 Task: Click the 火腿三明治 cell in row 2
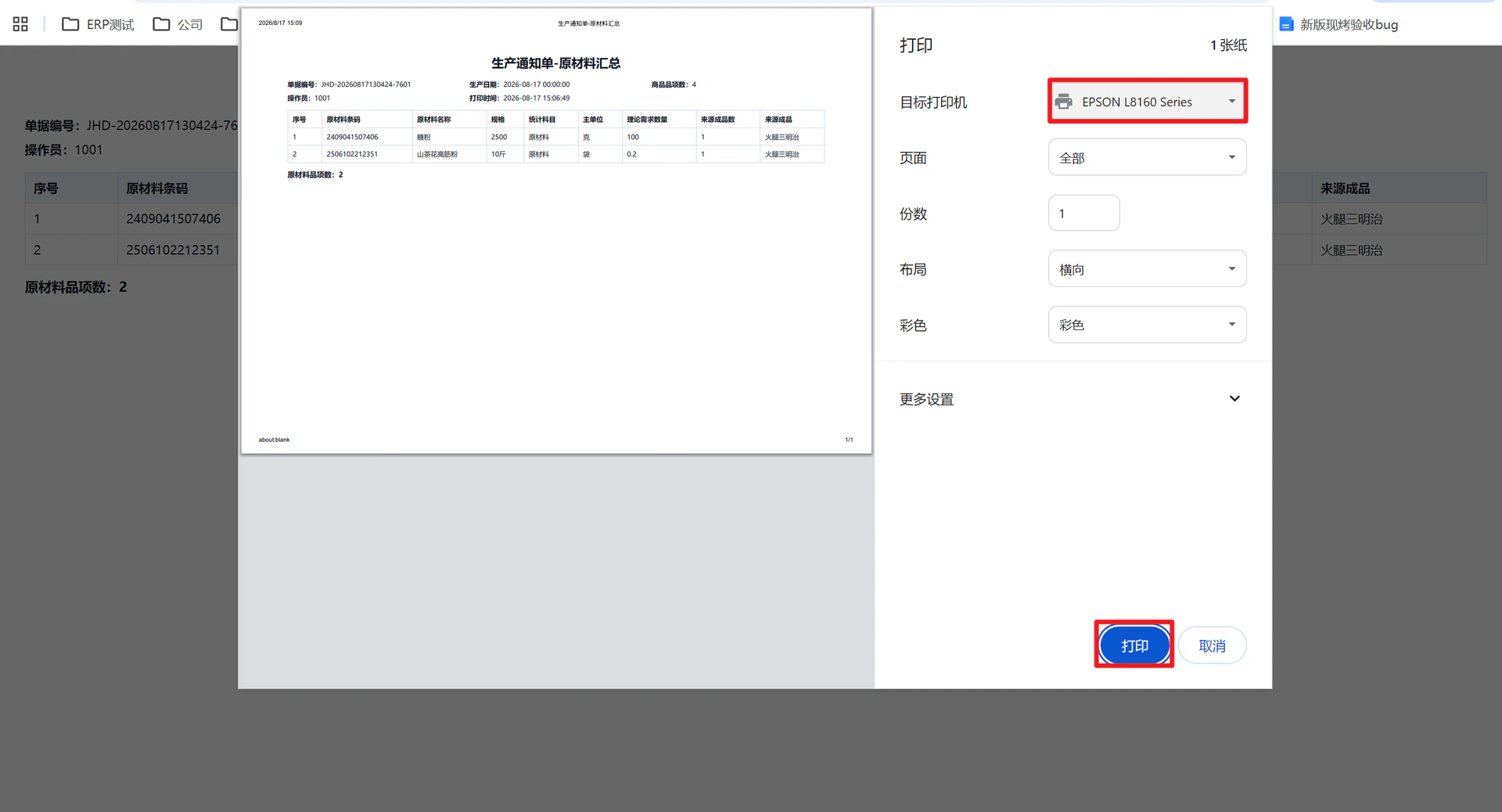(x=1351, y=250)
